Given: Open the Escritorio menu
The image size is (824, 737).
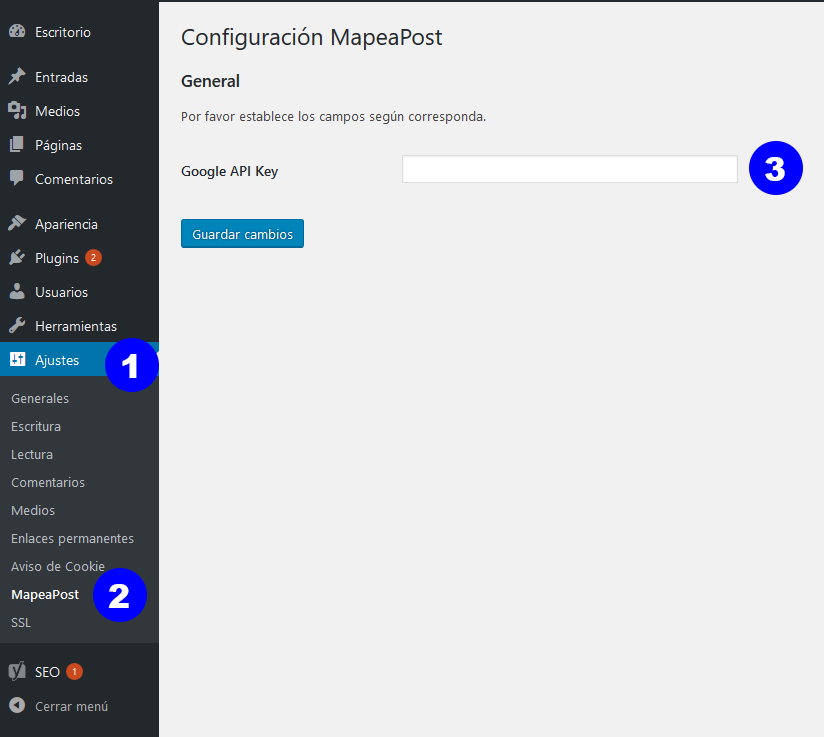Looking at the screenshot, I should tap(79, 32).
